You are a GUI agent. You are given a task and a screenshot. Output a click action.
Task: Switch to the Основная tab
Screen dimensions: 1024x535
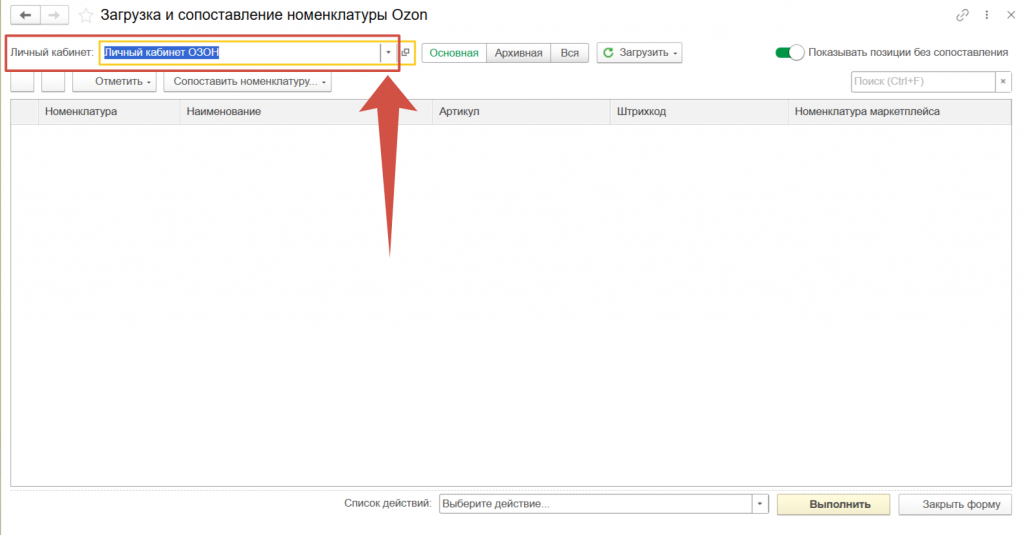click(454, 53)
